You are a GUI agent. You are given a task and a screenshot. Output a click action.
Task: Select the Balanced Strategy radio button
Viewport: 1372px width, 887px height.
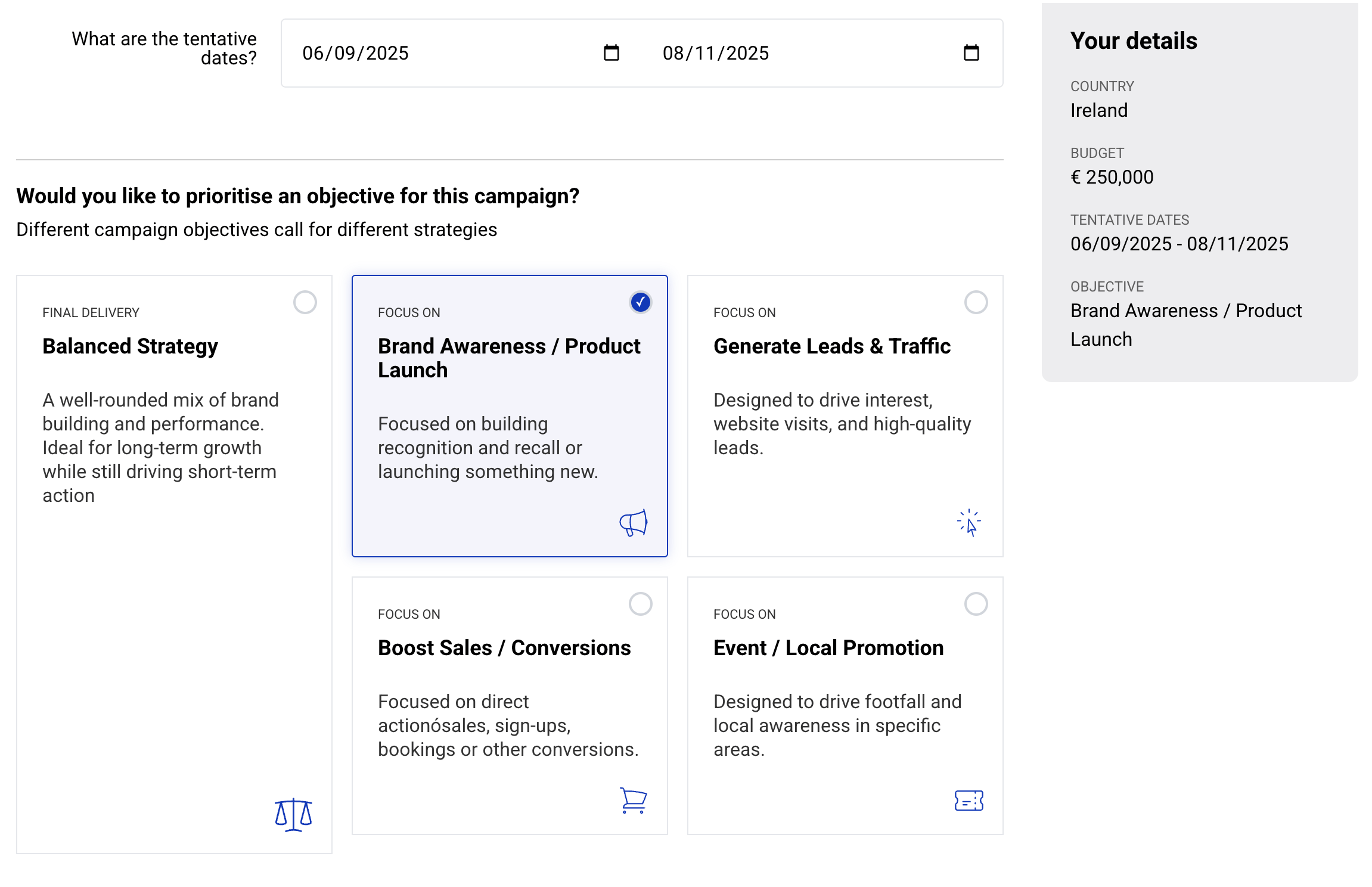point(305,302)
